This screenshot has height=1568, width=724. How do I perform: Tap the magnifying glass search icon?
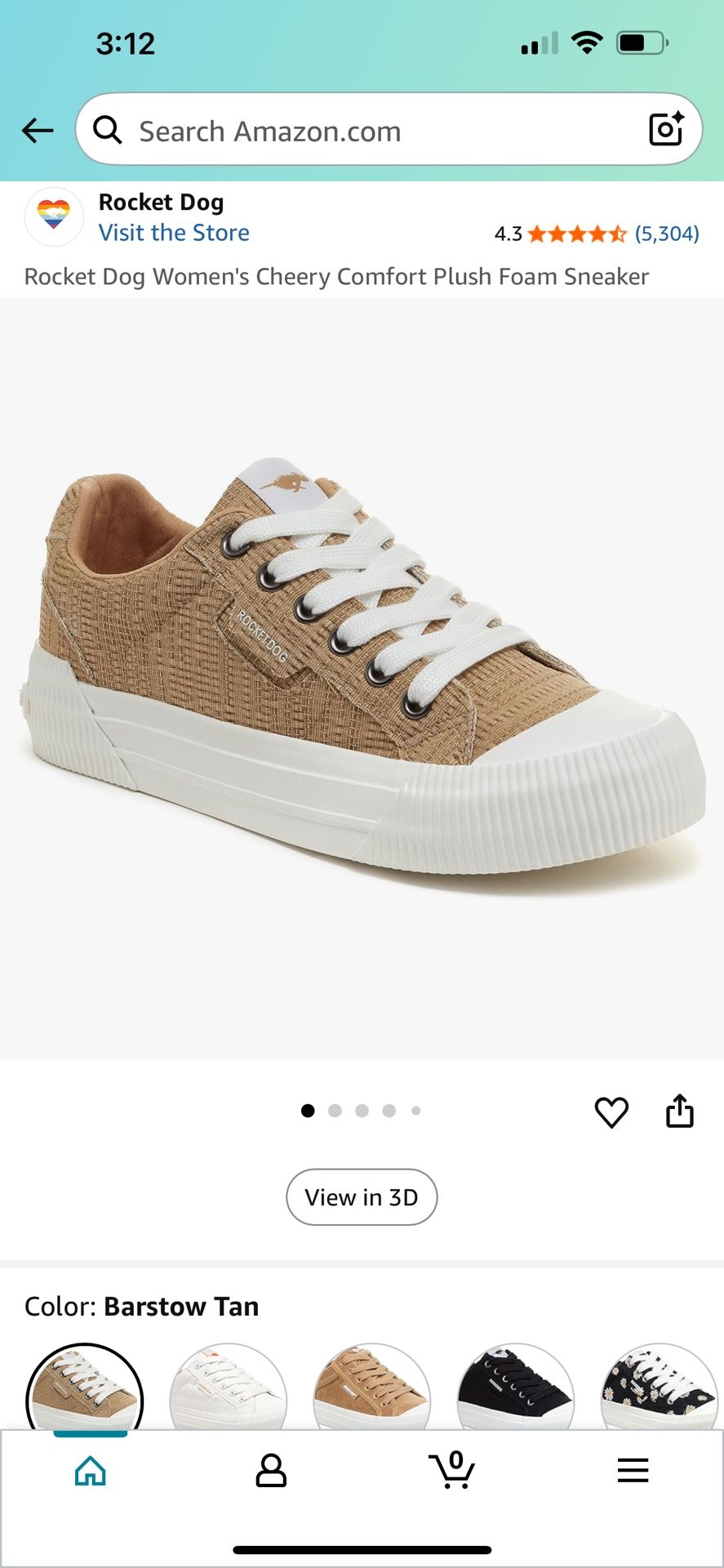(107, 130)
